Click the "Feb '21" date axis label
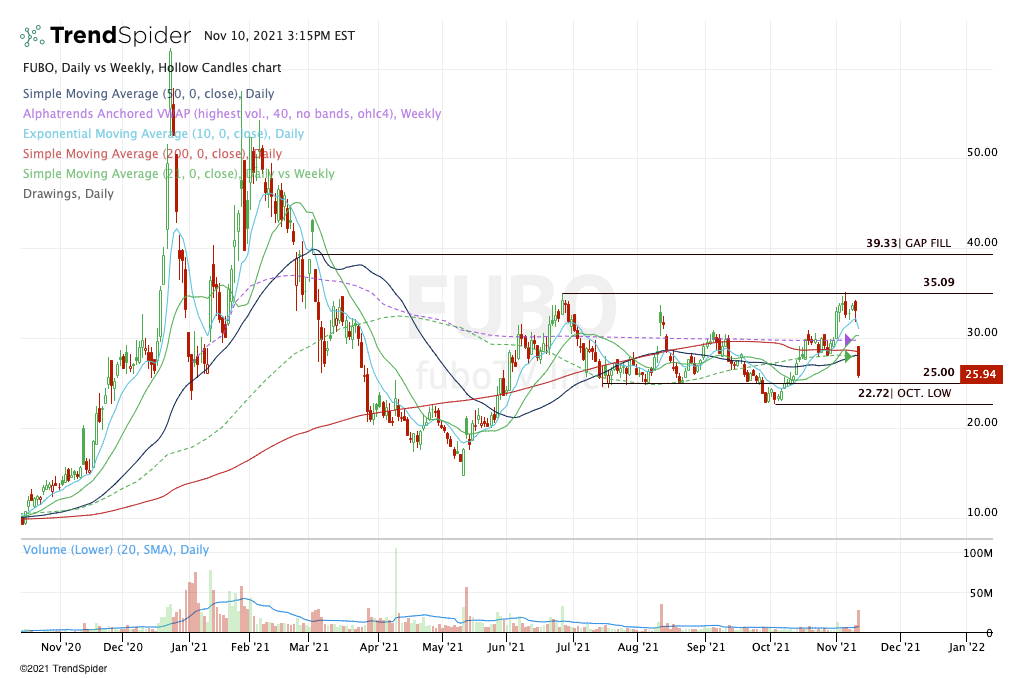Viewport: 1023px width, 678px height. point(250,647)
